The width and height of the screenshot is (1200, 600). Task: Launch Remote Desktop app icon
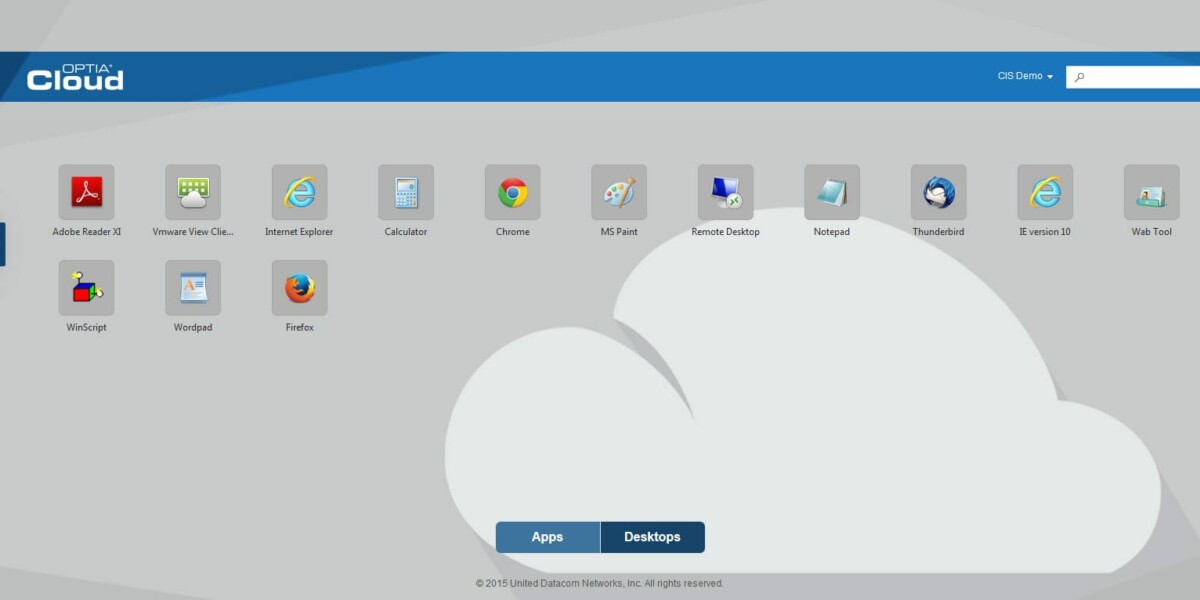coord(726,192)
